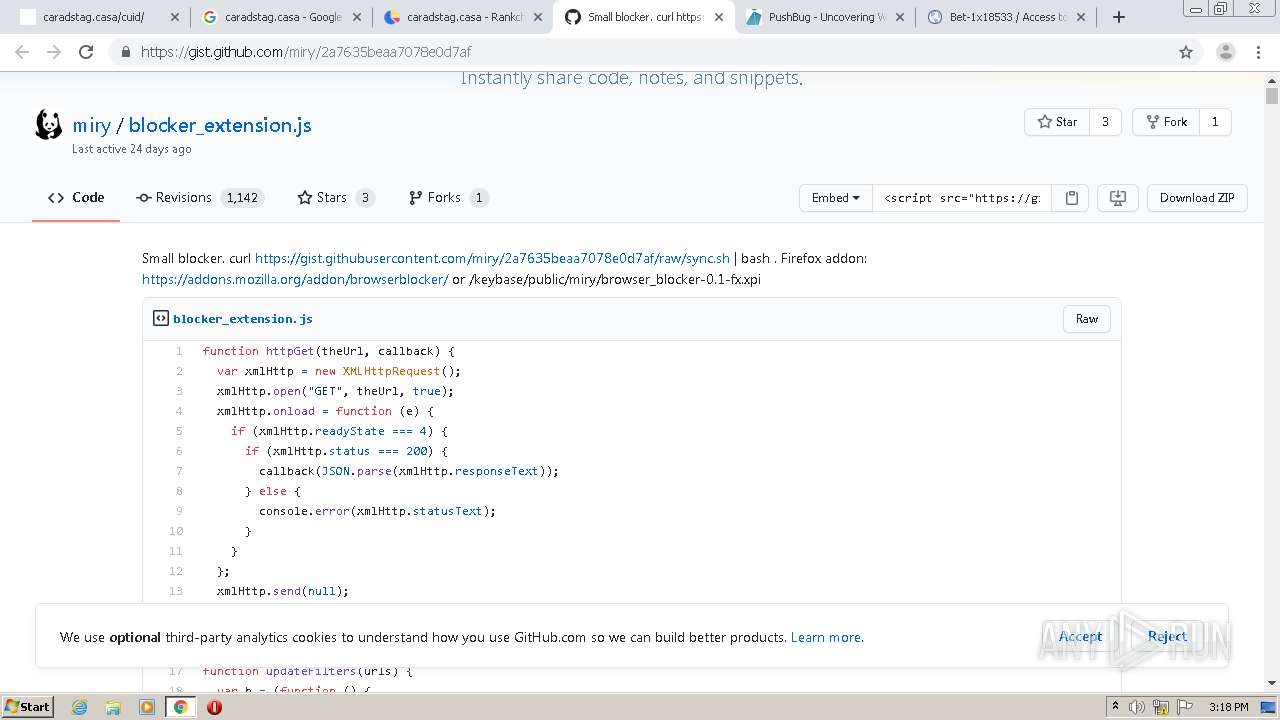Bookmark page with star icon
The image size is (1280, 720).
point(1186,52)
